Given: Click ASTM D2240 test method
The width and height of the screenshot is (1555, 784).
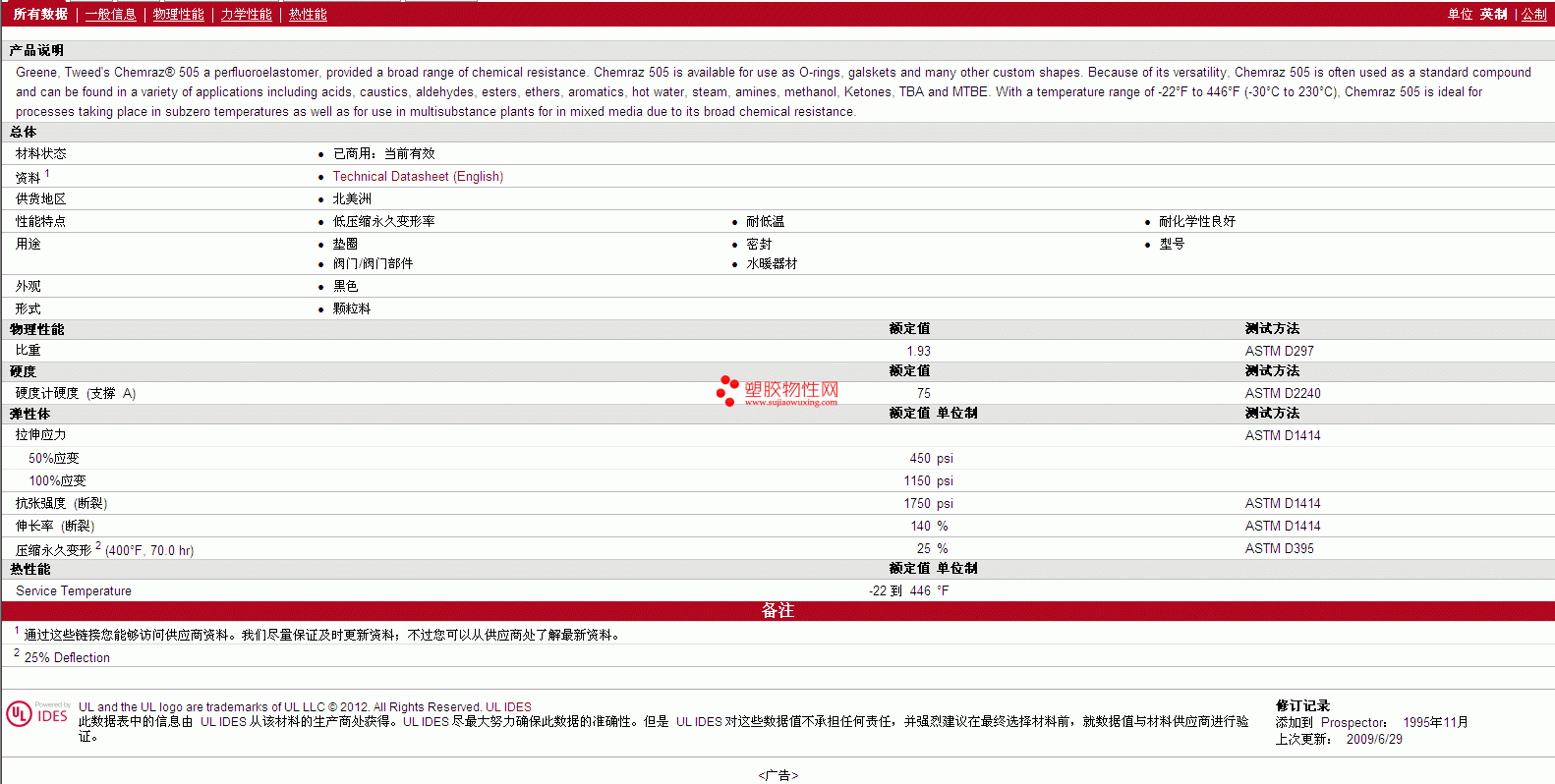Looking at the screenshot, I should pyautogui.click(x=1283, y=393).
